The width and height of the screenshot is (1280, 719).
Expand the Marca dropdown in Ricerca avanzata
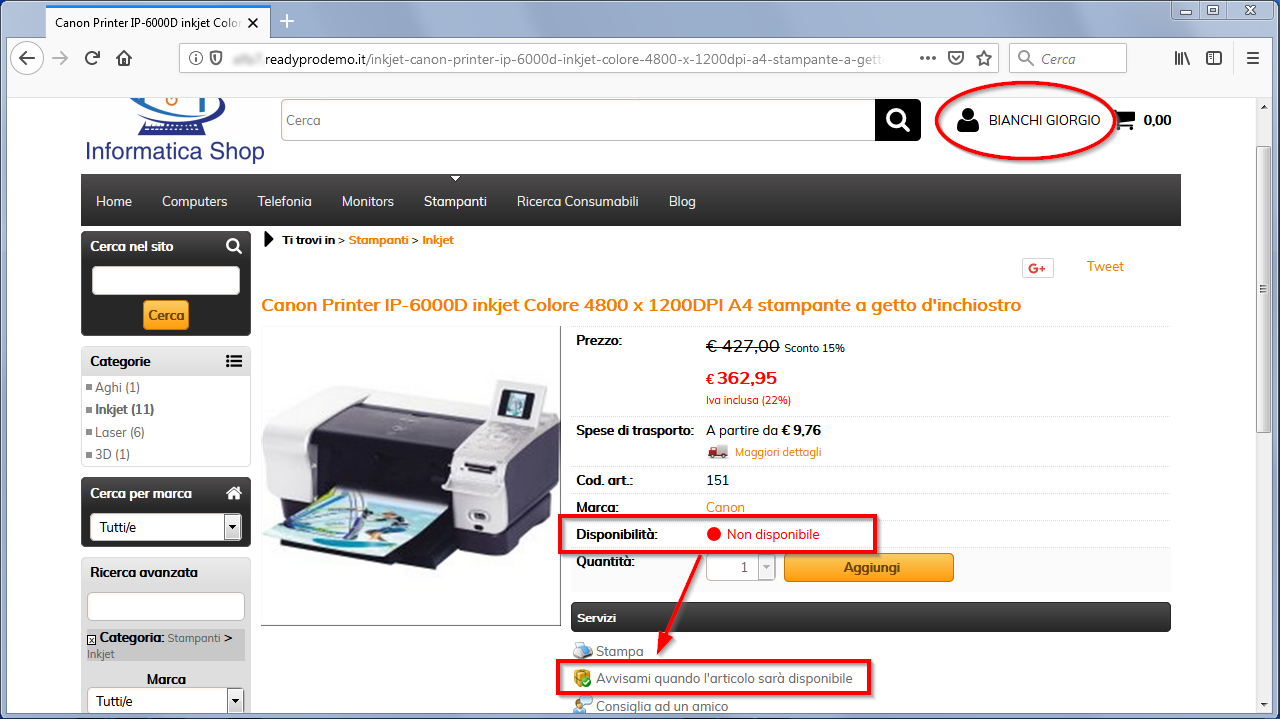236,701
